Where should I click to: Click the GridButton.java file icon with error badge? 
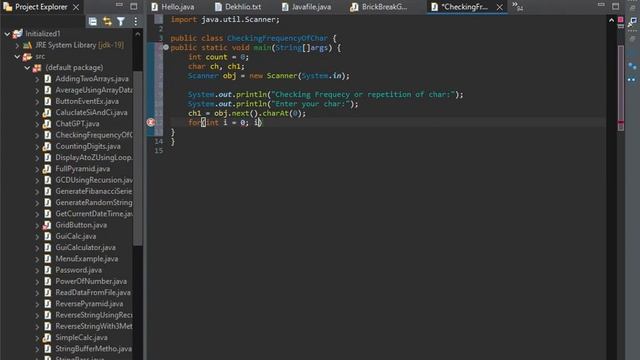point(47,225)
